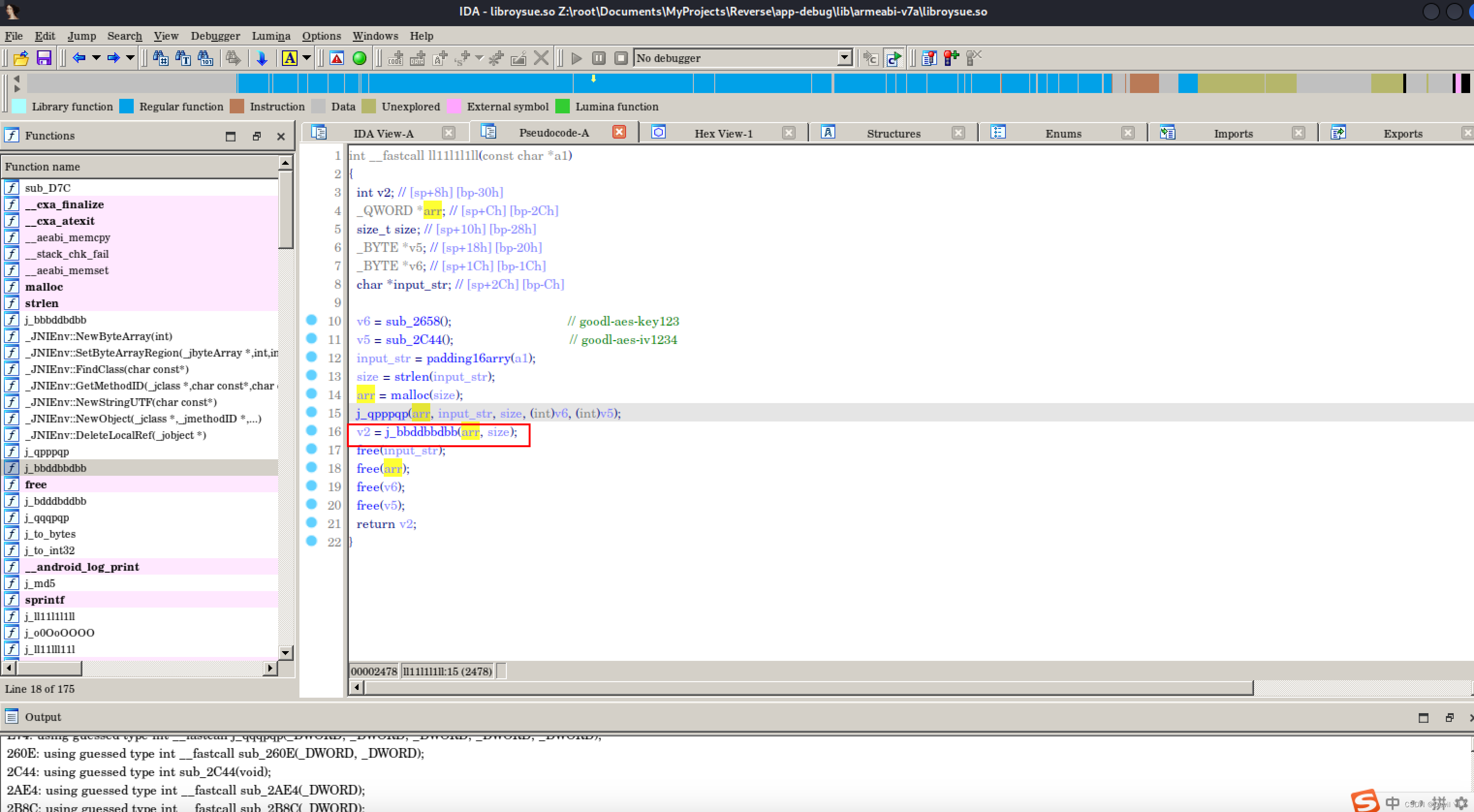Toggle breakpoint dot on line 21
Screen dimensions: 1474x812
[311, 522]
